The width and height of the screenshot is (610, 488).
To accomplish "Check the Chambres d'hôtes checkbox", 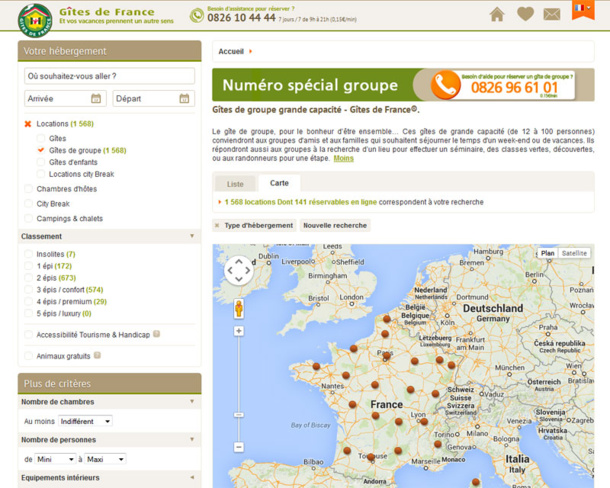I will [29, 189].
